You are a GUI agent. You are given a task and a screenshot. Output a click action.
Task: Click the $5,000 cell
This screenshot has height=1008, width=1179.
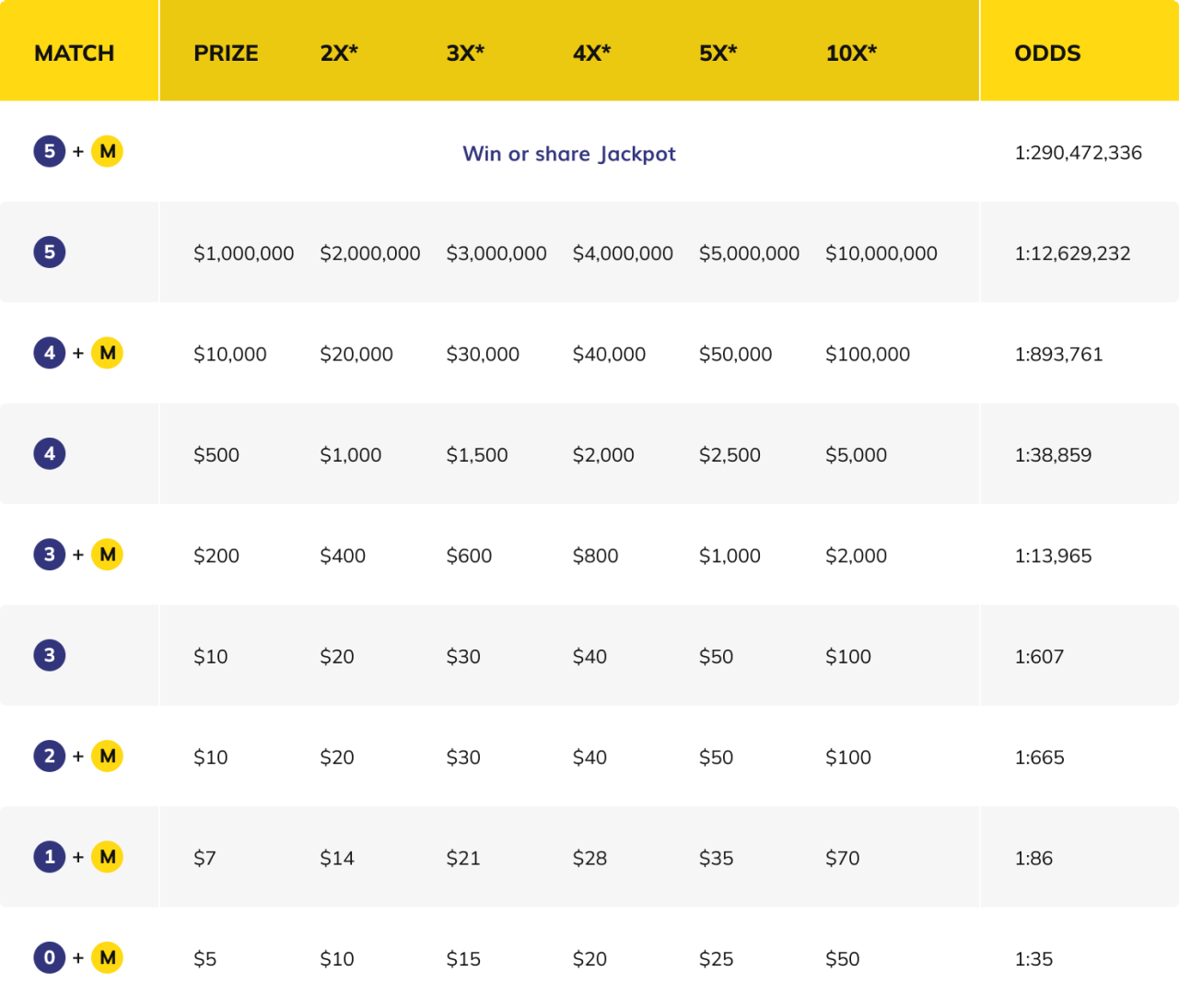point(857,455)
